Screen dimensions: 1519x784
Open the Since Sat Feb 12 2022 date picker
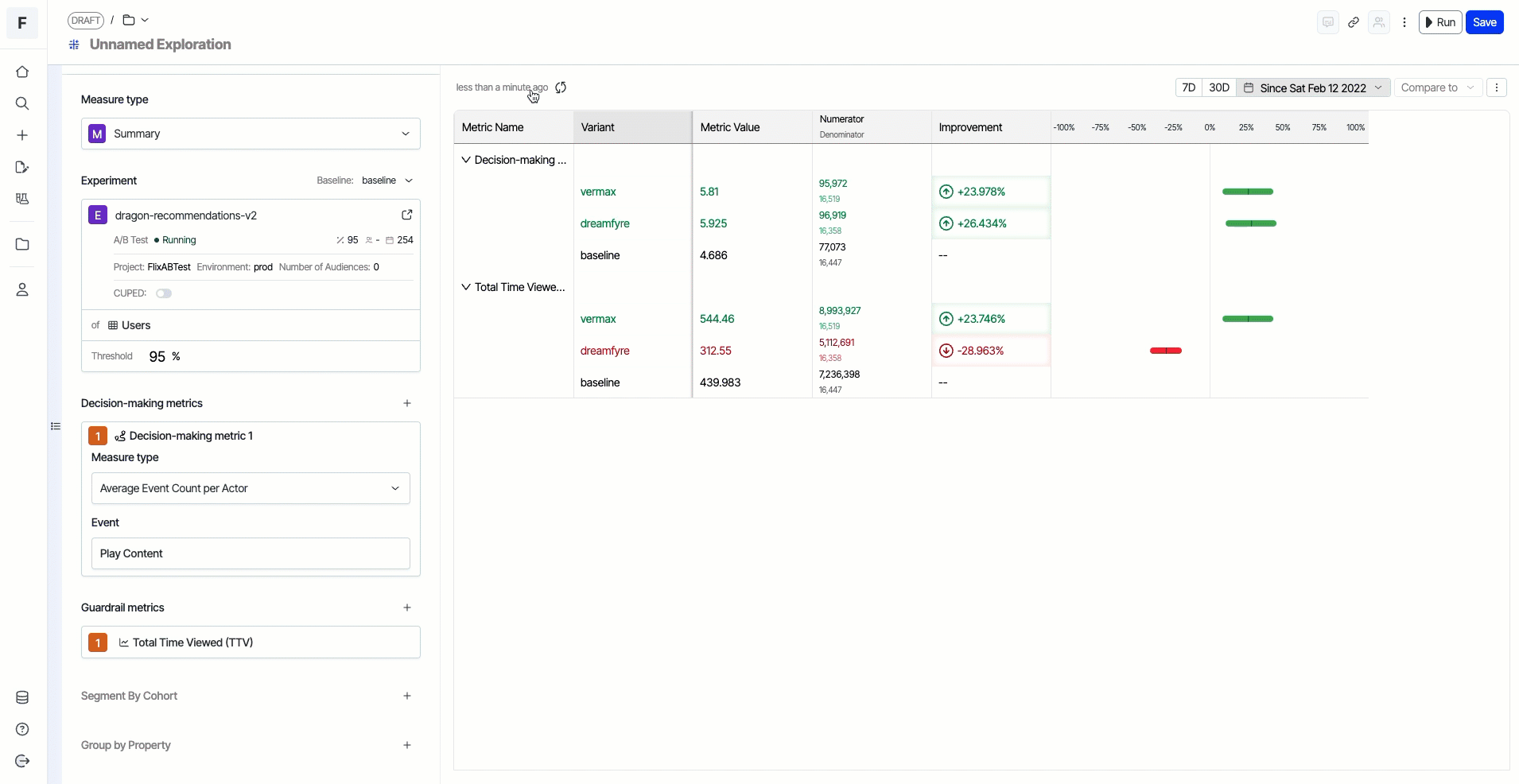coord(1313,87)
